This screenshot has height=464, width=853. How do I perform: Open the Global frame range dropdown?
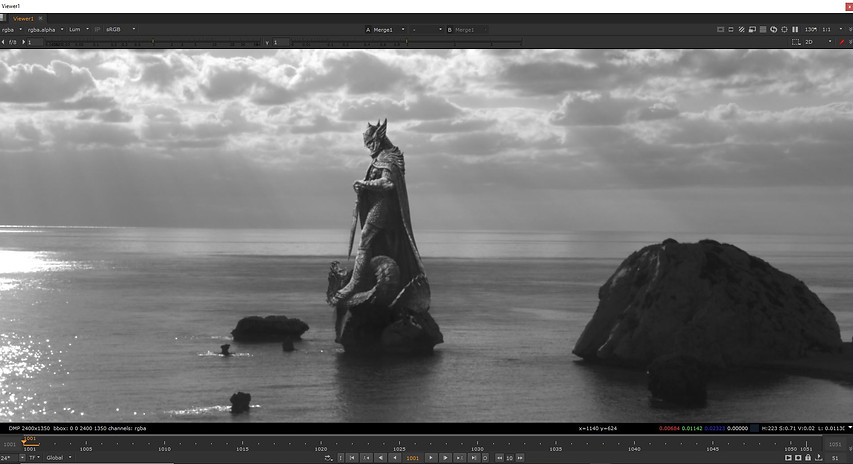click(58, 457)
